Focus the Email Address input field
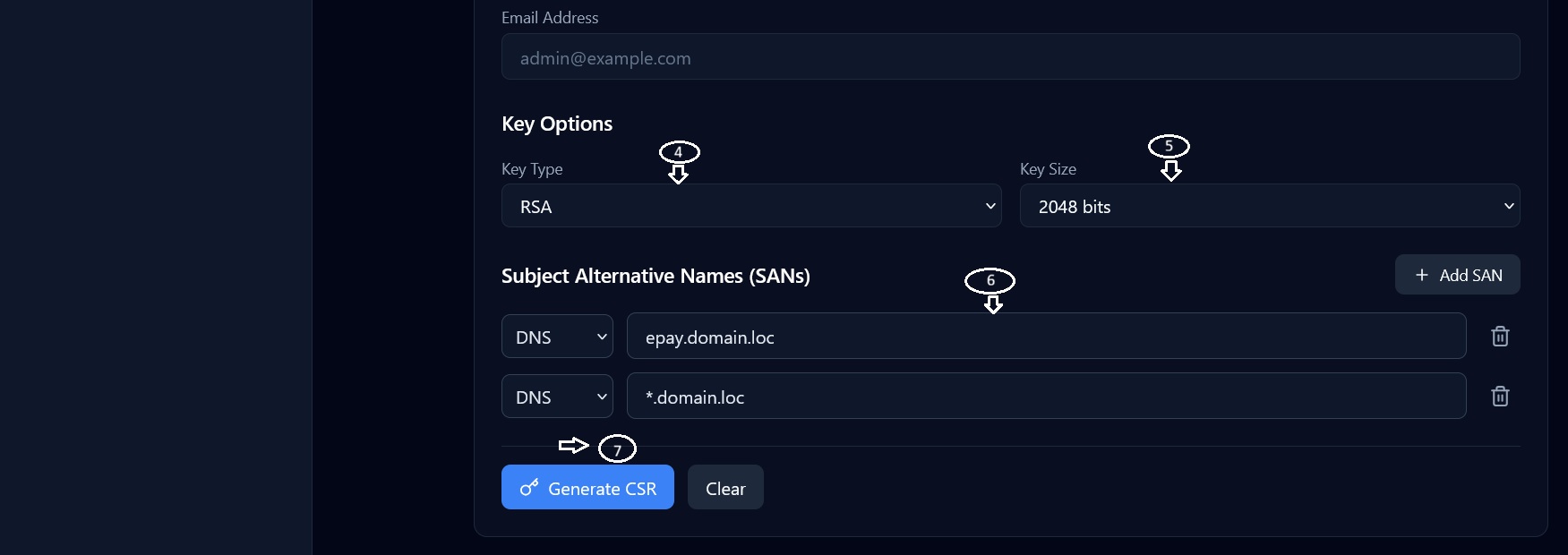 (x=1010, y=56)
